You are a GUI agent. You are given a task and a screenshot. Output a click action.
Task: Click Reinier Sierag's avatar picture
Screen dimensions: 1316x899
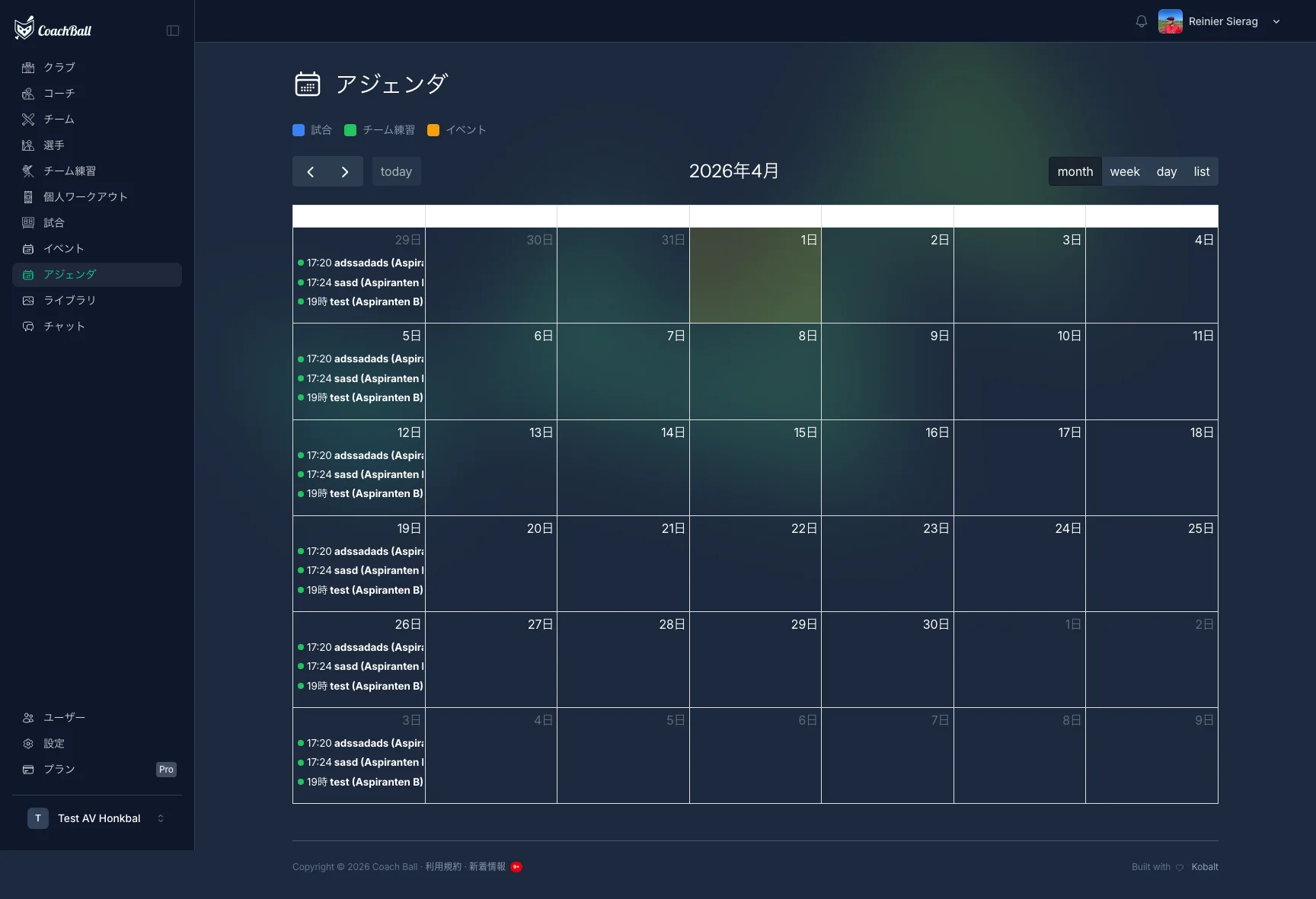[1171, 21]
